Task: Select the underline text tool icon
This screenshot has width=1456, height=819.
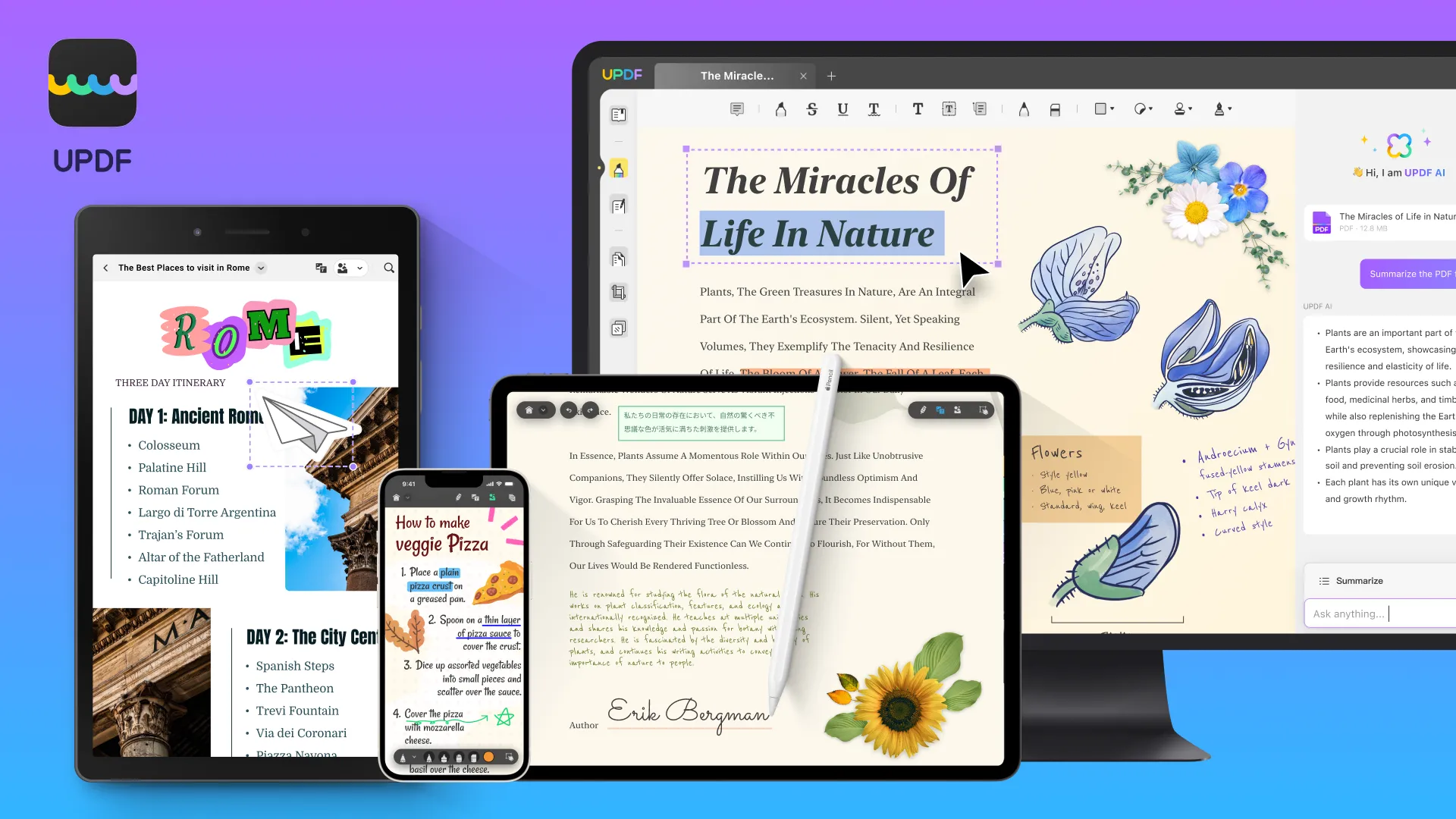Action: [x=842, y=109]
